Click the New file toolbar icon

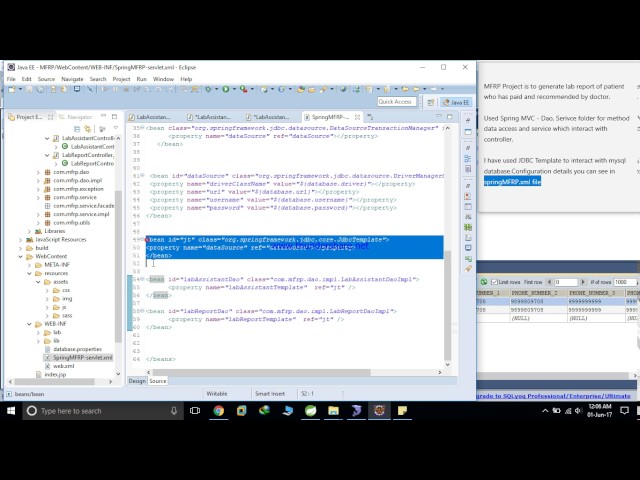[11, 89]
